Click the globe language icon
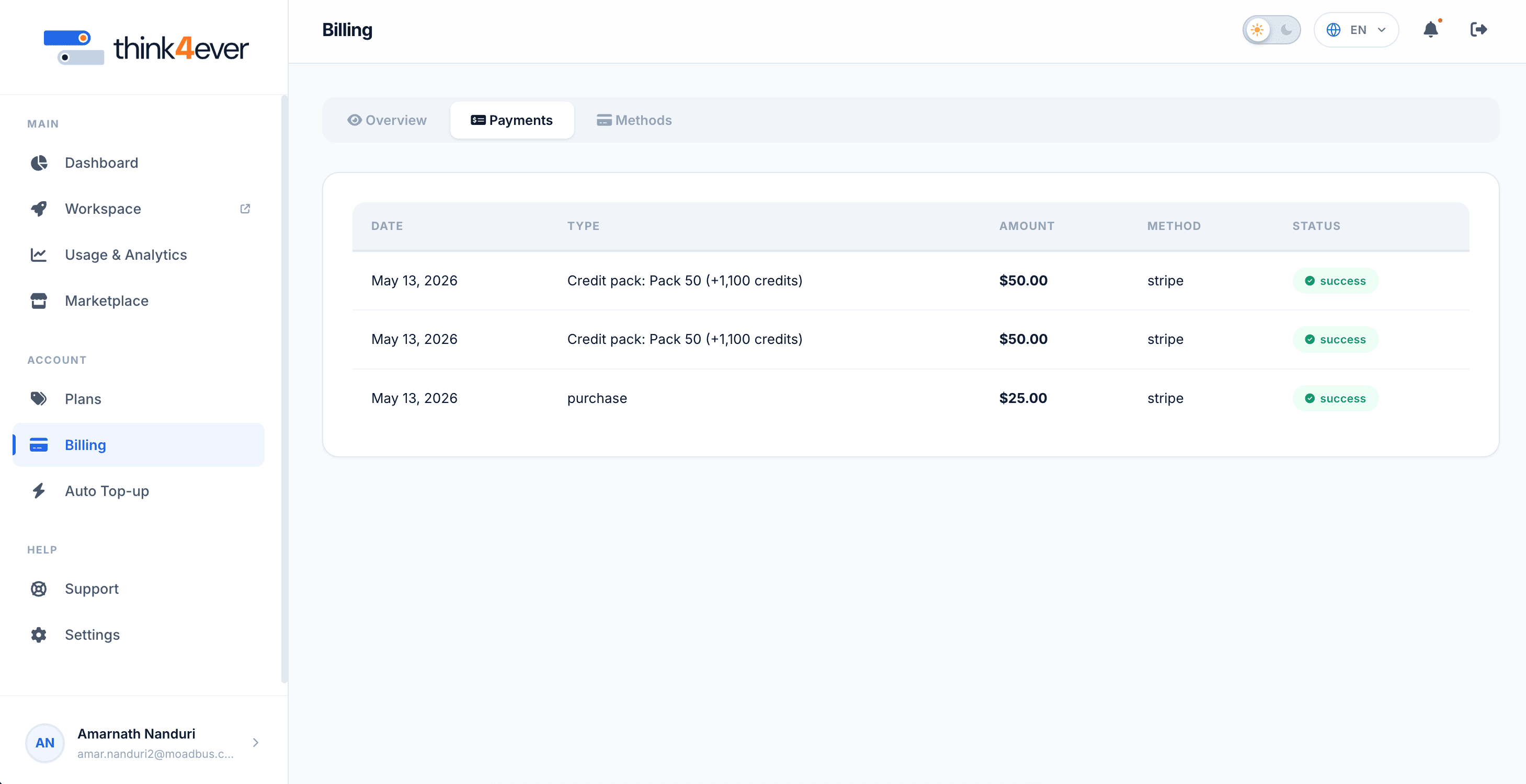Image resolution: width=1526 pixels, height=784 pixels. click(1334, 30)
